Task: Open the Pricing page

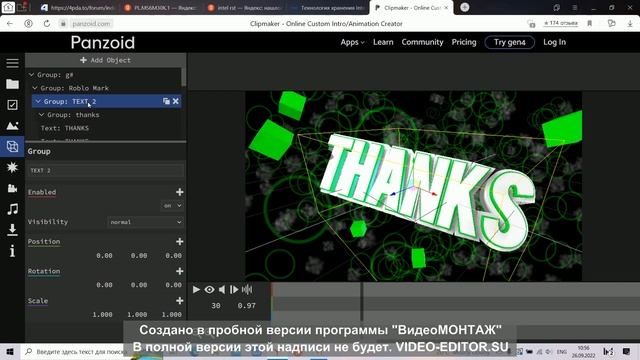Action: click(x=464, y=42)
